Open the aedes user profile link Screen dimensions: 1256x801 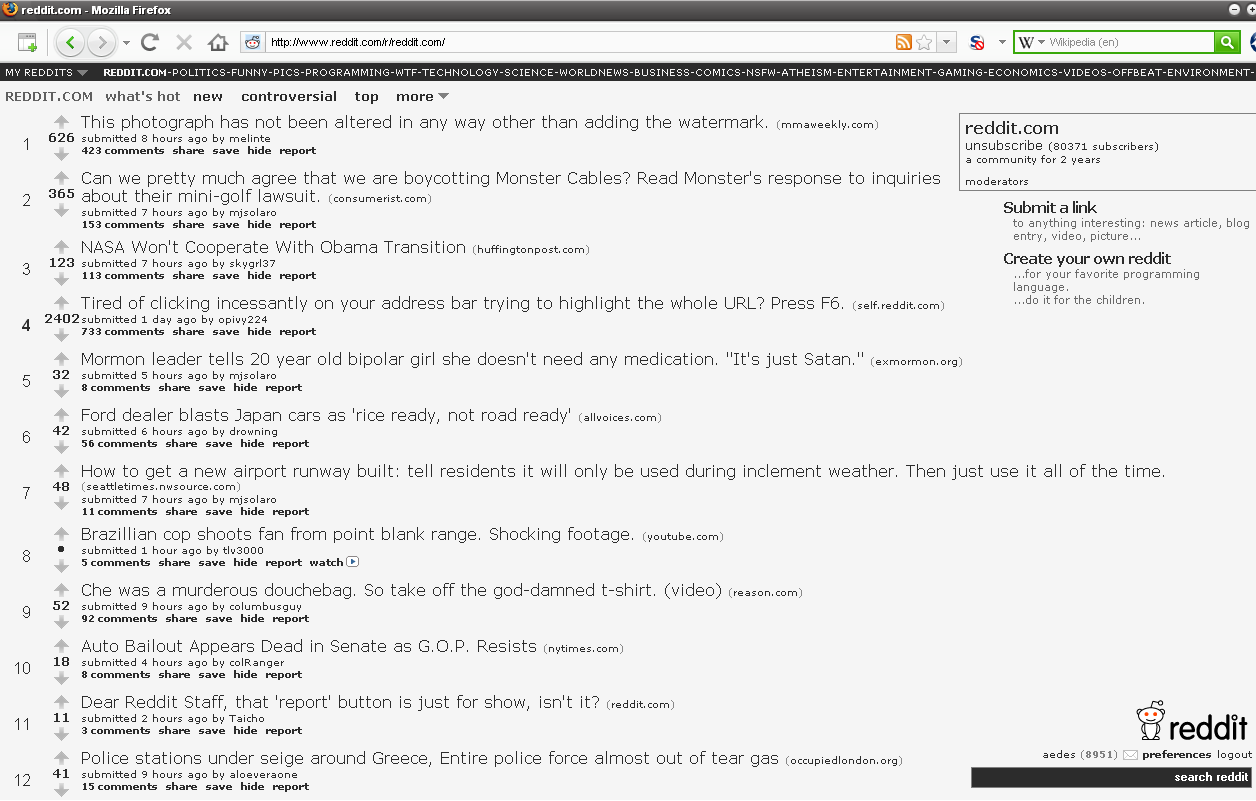pyautogui.click(x=1059, y=755)
